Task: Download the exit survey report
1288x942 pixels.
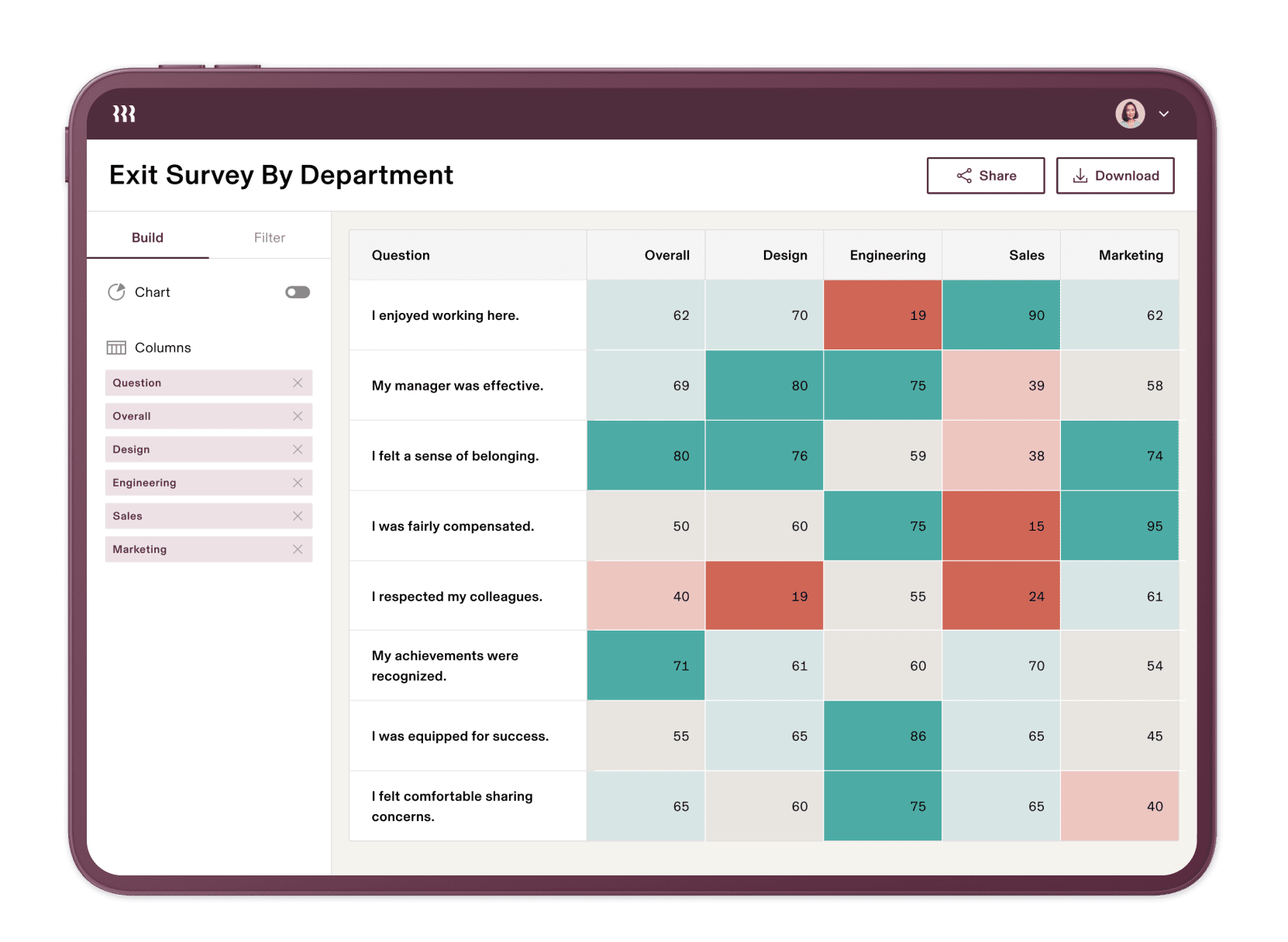Action: pyautogui.click(x=1114, y=176)
